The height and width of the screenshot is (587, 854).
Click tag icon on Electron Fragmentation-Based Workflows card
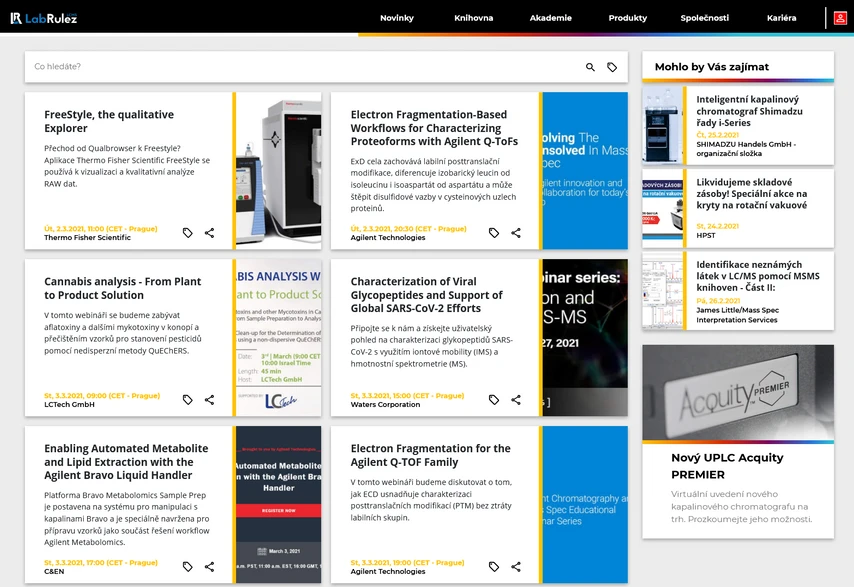coord(494,233)
